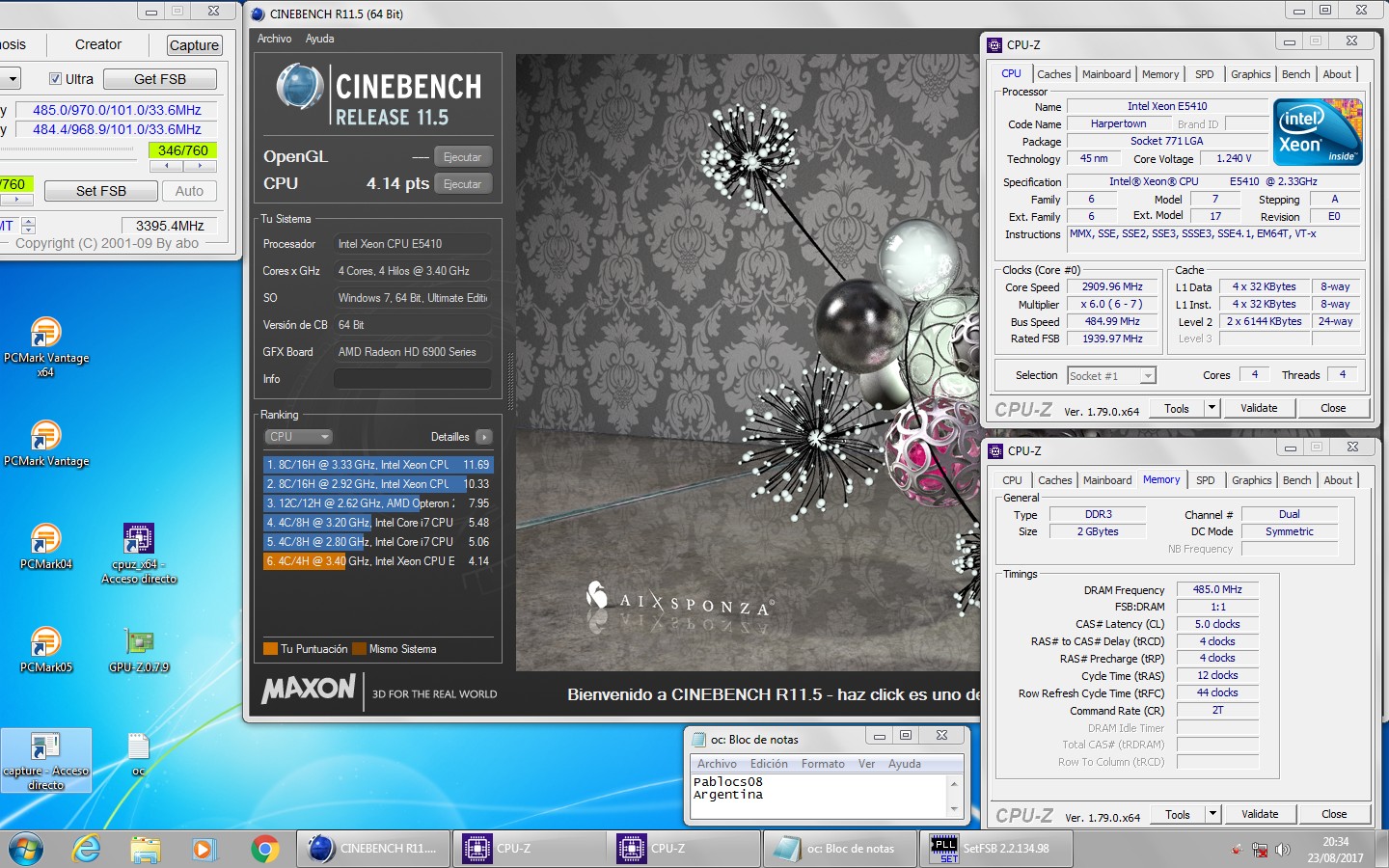Open Tools dropdown arrow in Memory CPU-Z

click(x=1212, y=814)
